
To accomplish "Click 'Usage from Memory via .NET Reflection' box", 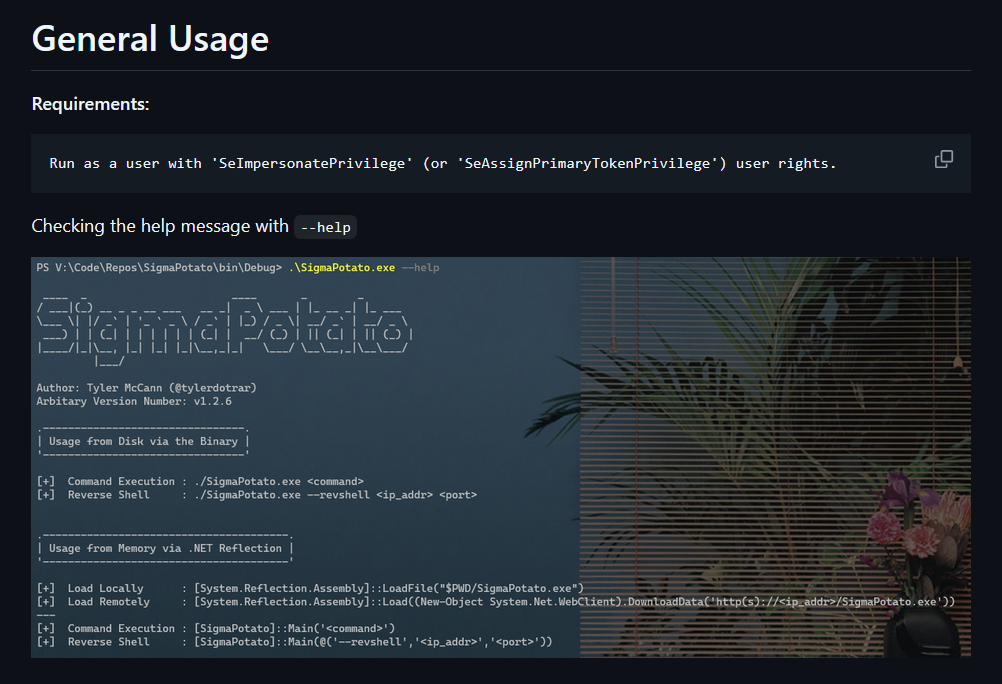I will (x=165, y=548).
